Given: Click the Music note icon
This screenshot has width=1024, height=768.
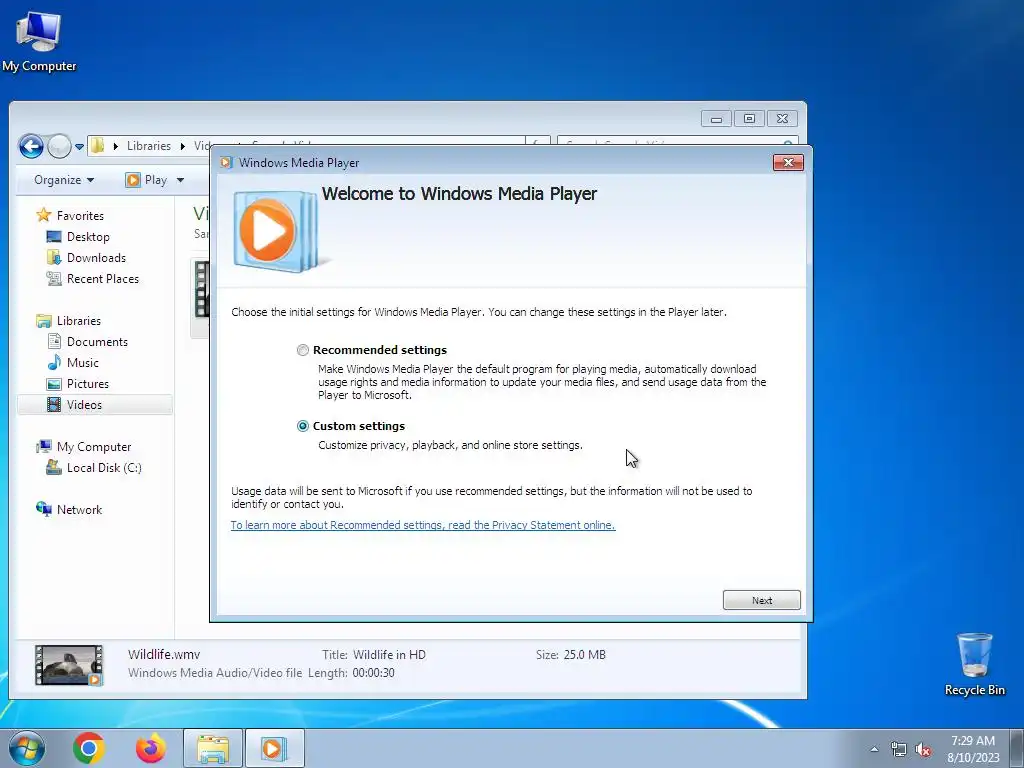Looking at the screenshot, I should (54, 362).
